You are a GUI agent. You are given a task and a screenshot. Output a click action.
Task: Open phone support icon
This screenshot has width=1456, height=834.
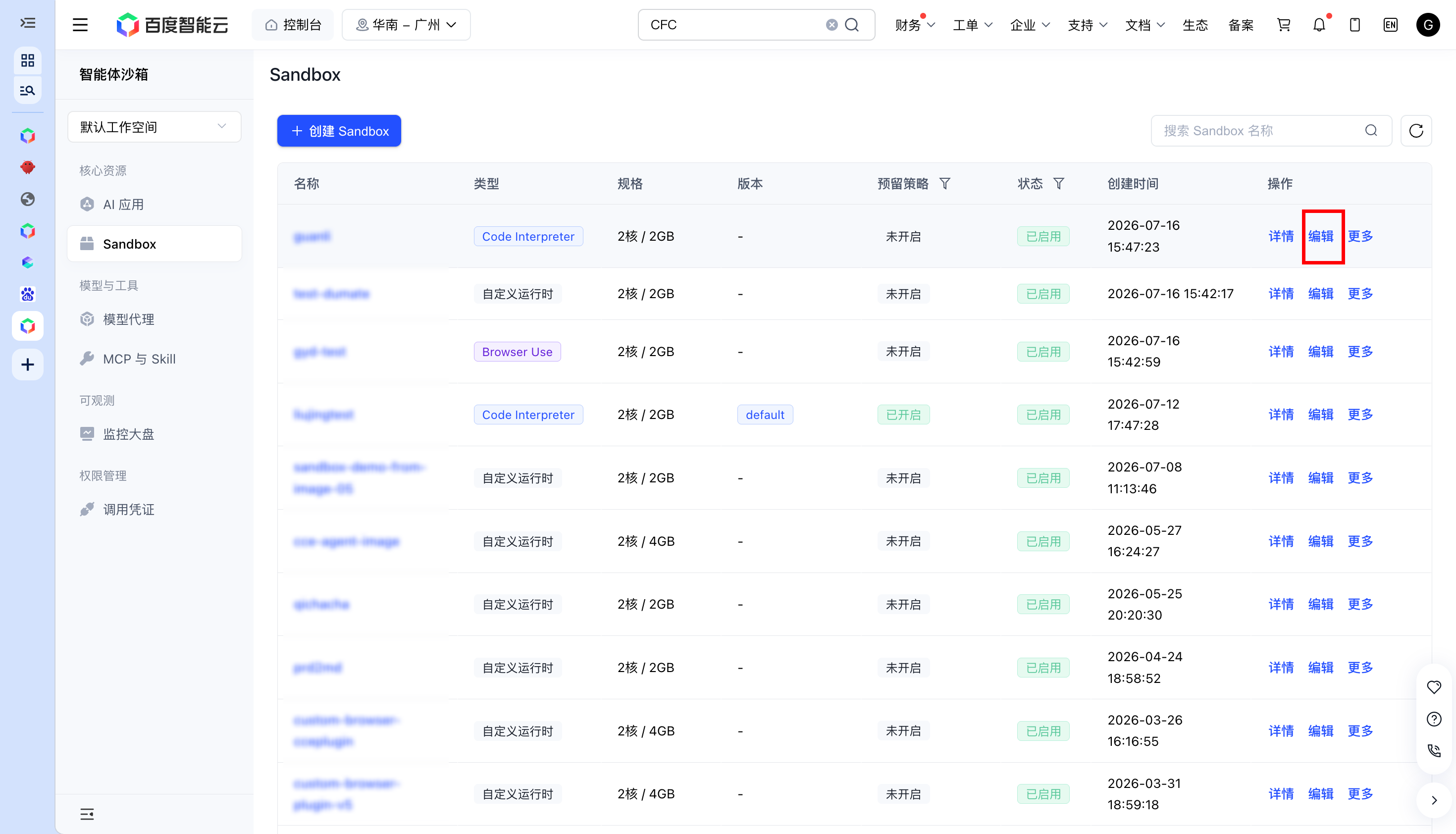(x=1434, y=750)
